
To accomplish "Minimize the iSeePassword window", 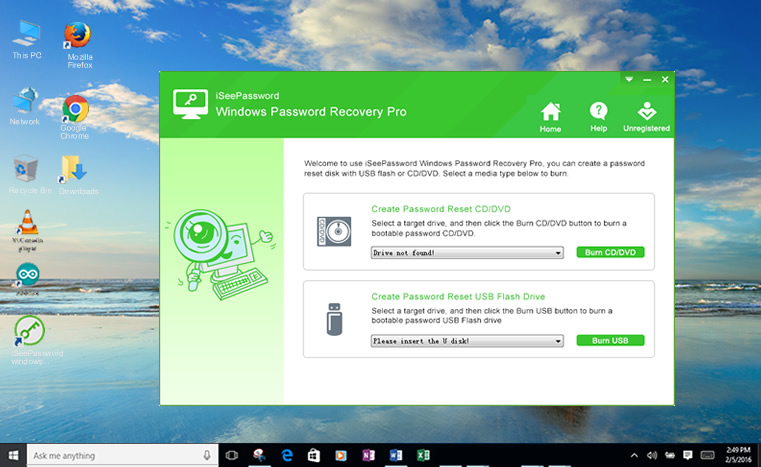I will pyautogui.click(x=647, y=79).
